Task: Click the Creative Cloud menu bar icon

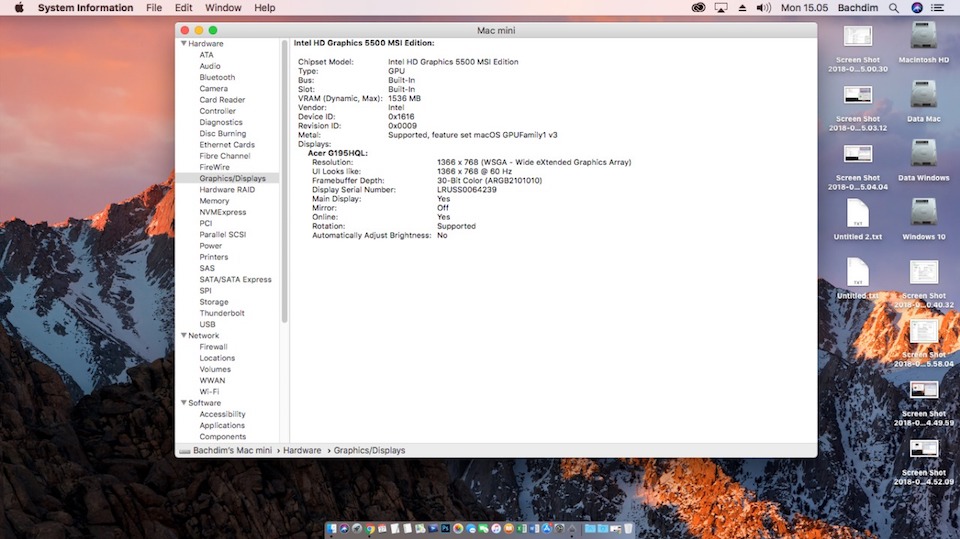Action: (x=699, y=8)
